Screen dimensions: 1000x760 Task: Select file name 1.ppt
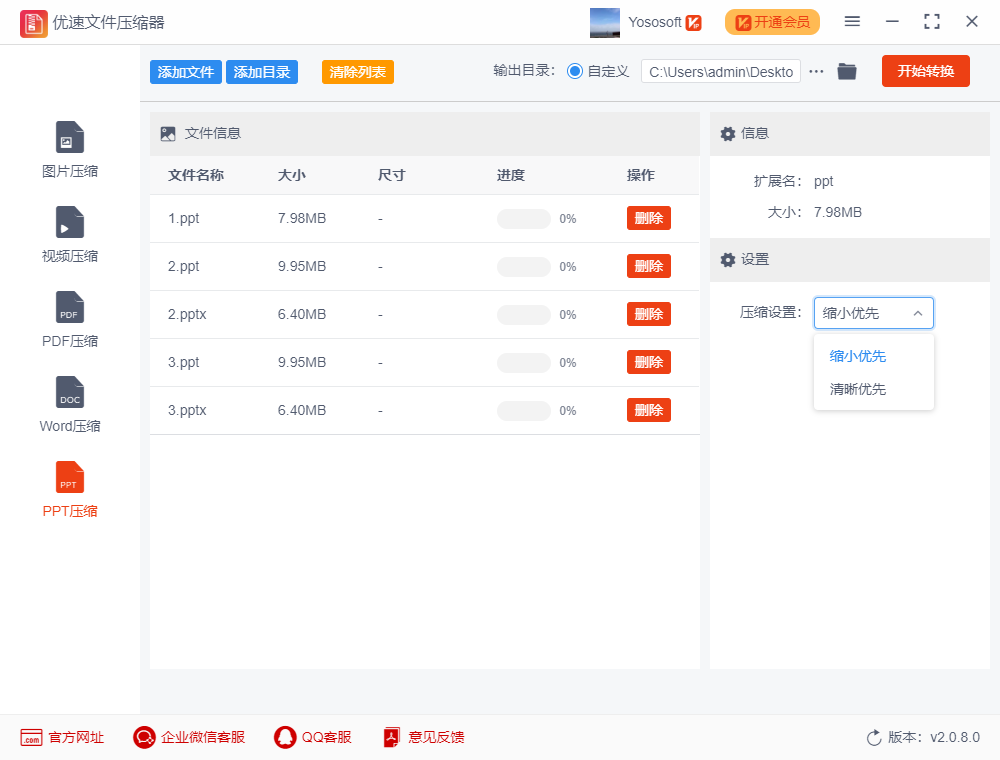(184, 219)
